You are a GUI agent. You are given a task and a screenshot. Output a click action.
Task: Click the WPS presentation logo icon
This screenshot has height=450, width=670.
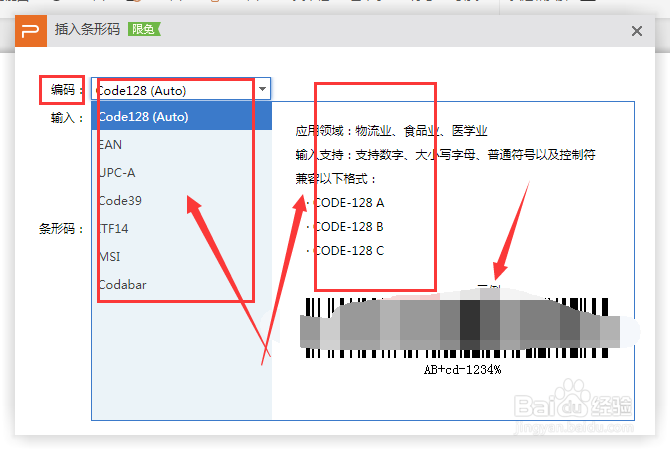31,31
